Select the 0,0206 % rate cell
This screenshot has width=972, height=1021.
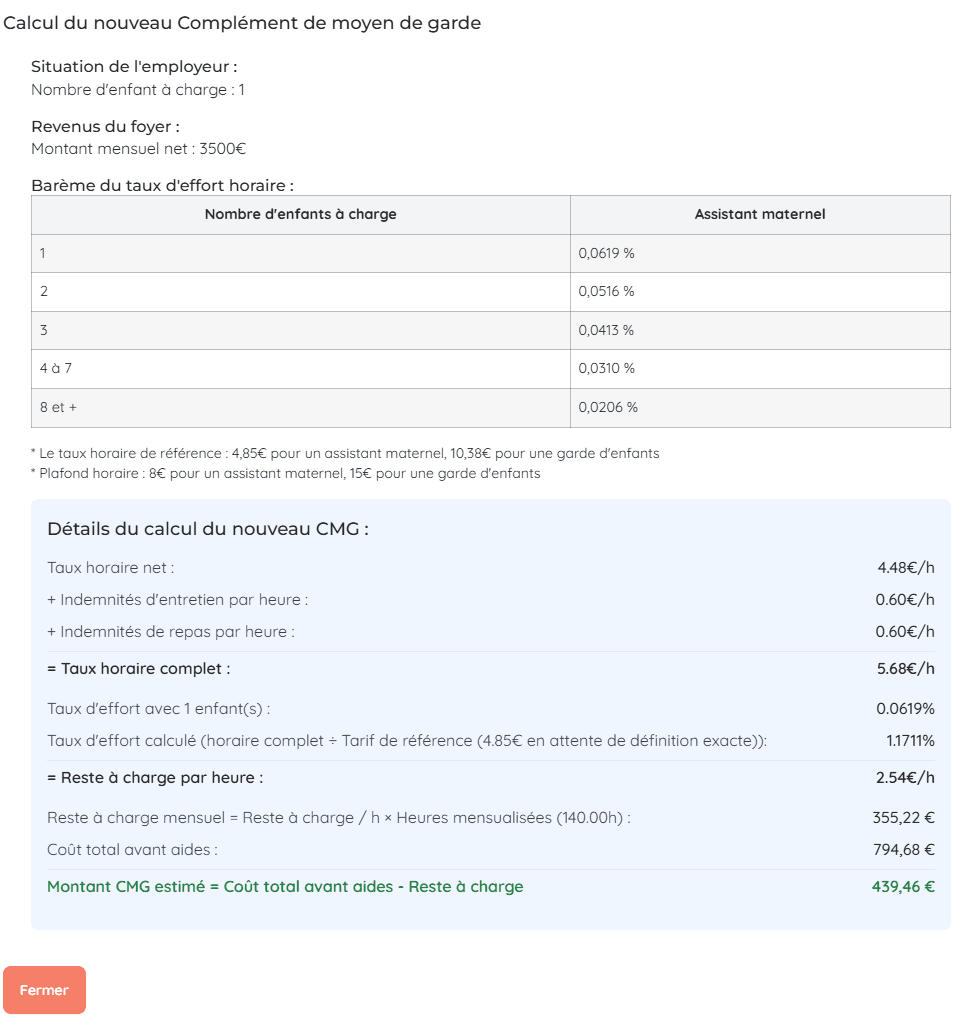608,407
